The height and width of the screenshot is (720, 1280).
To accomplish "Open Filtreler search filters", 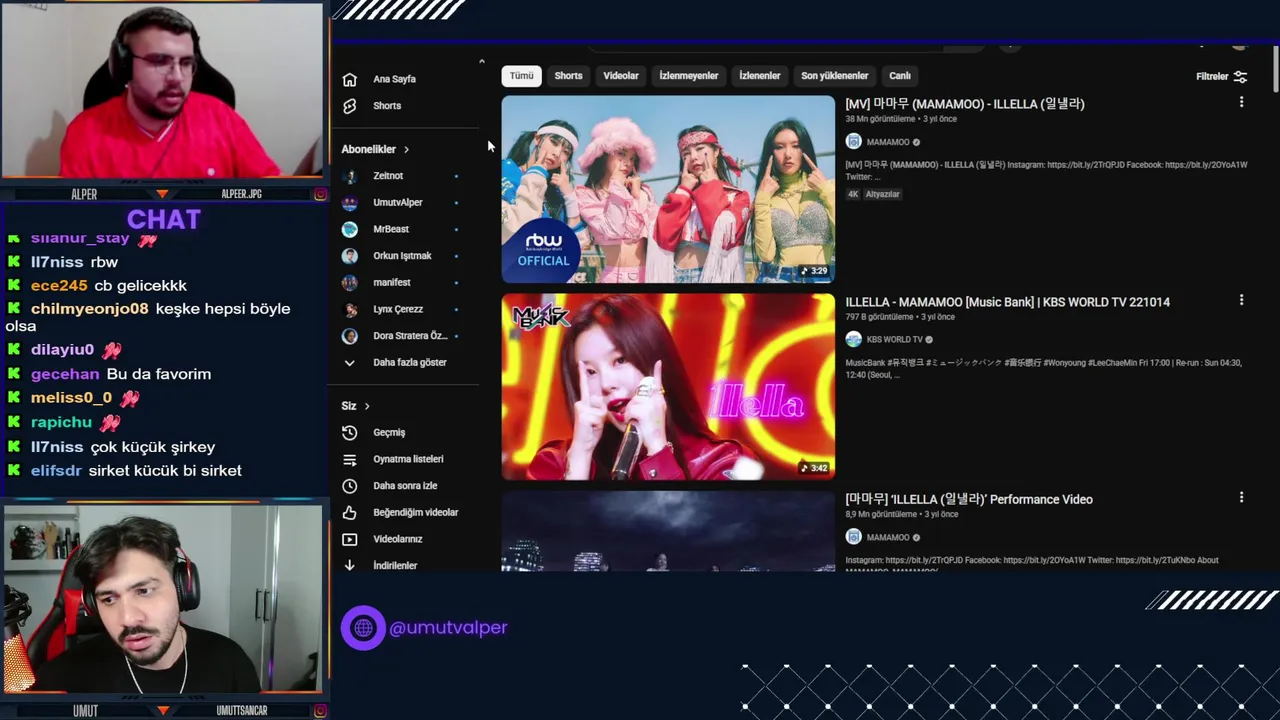I will 1221,77.
